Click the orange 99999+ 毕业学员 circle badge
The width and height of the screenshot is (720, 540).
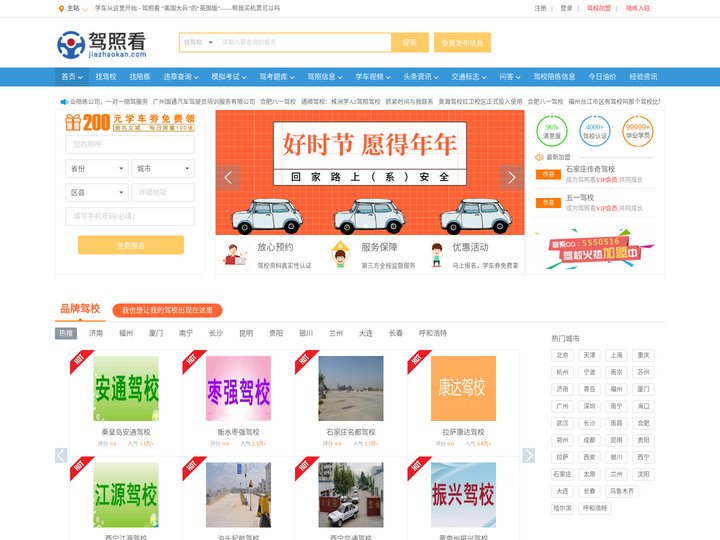click(x=638, y=131)
